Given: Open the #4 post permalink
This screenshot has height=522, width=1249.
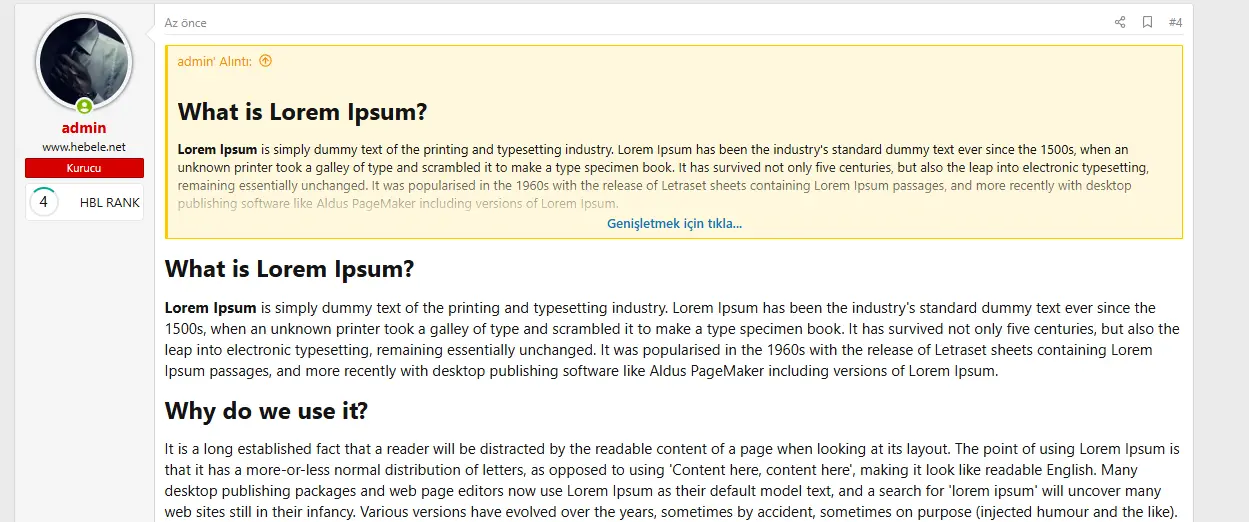Looking at the screenshot, I should [x=1175, y=22].
